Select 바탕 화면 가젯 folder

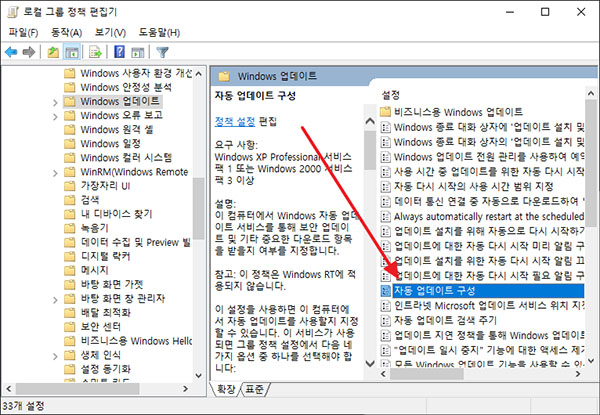pos(112,284)
